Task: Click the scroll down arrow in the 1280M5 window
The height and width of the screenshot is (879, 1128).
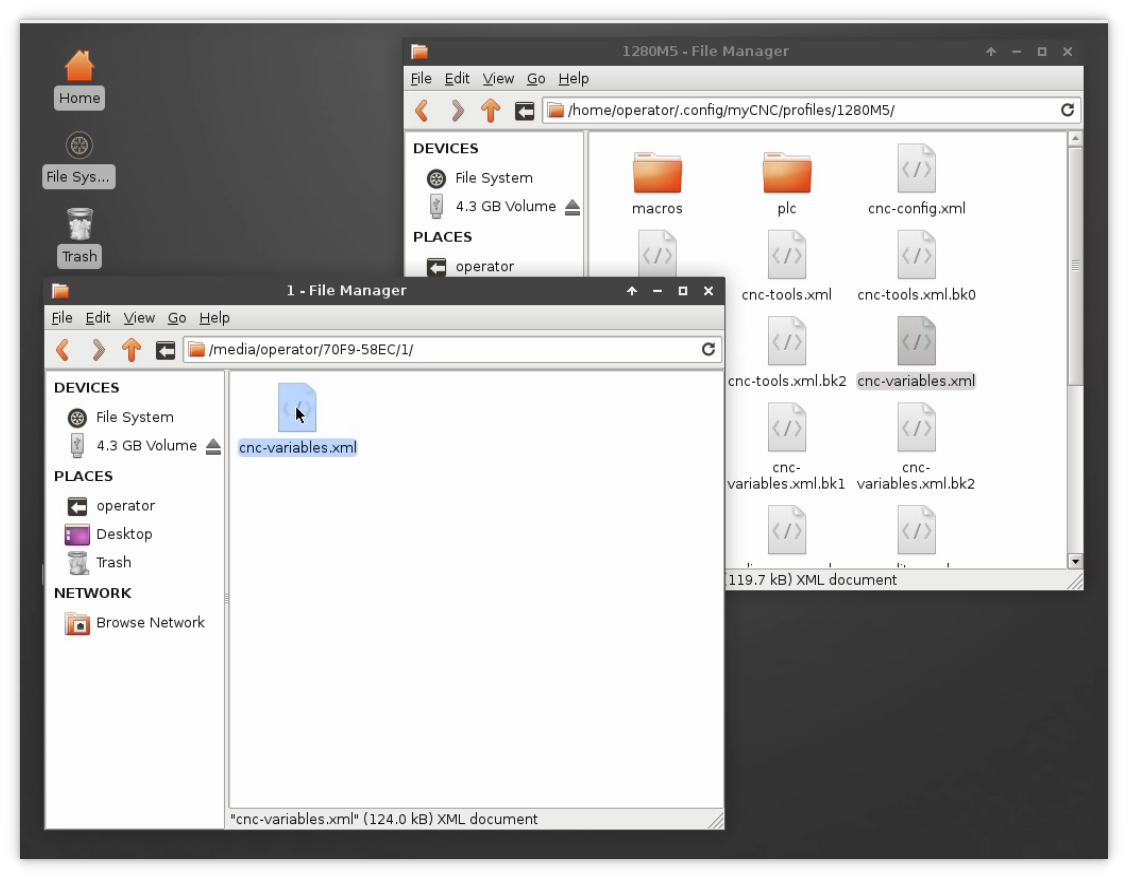Action: [1075, 561]
